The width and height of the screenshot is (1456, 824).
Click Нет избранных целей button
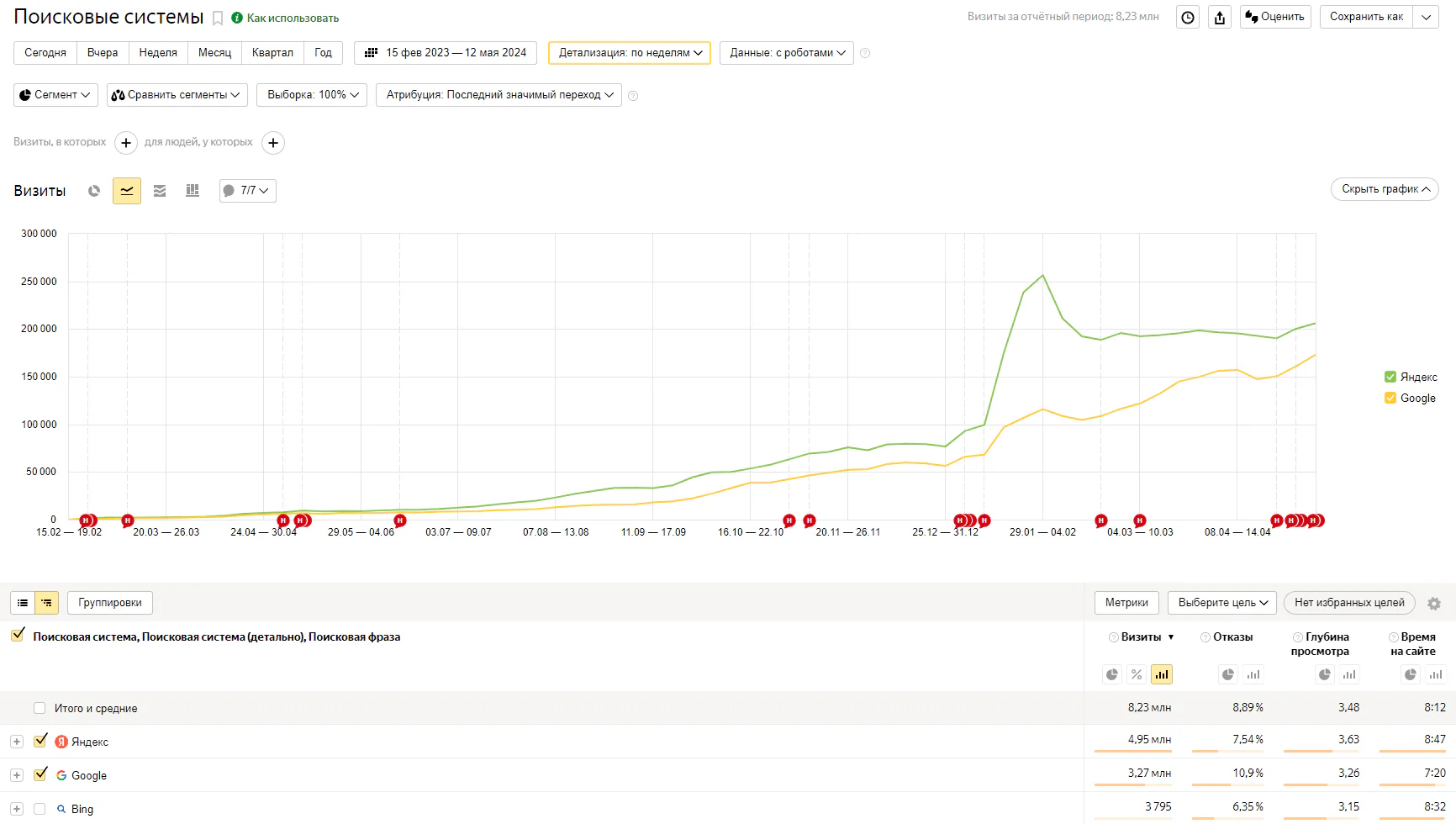tap(1349, 603)
